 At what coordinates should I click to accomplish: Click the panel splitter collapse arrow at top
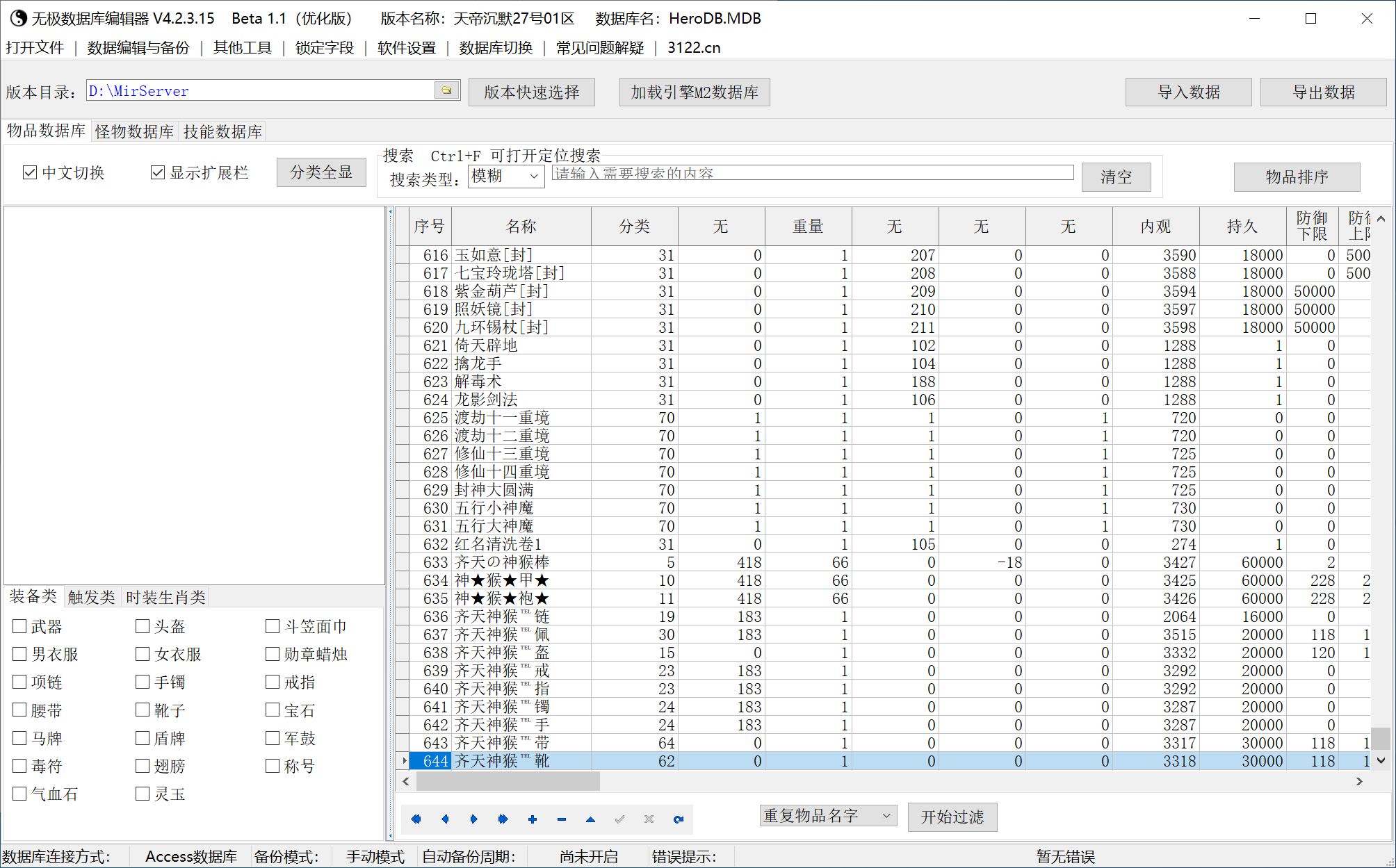(x=390, y=212)
